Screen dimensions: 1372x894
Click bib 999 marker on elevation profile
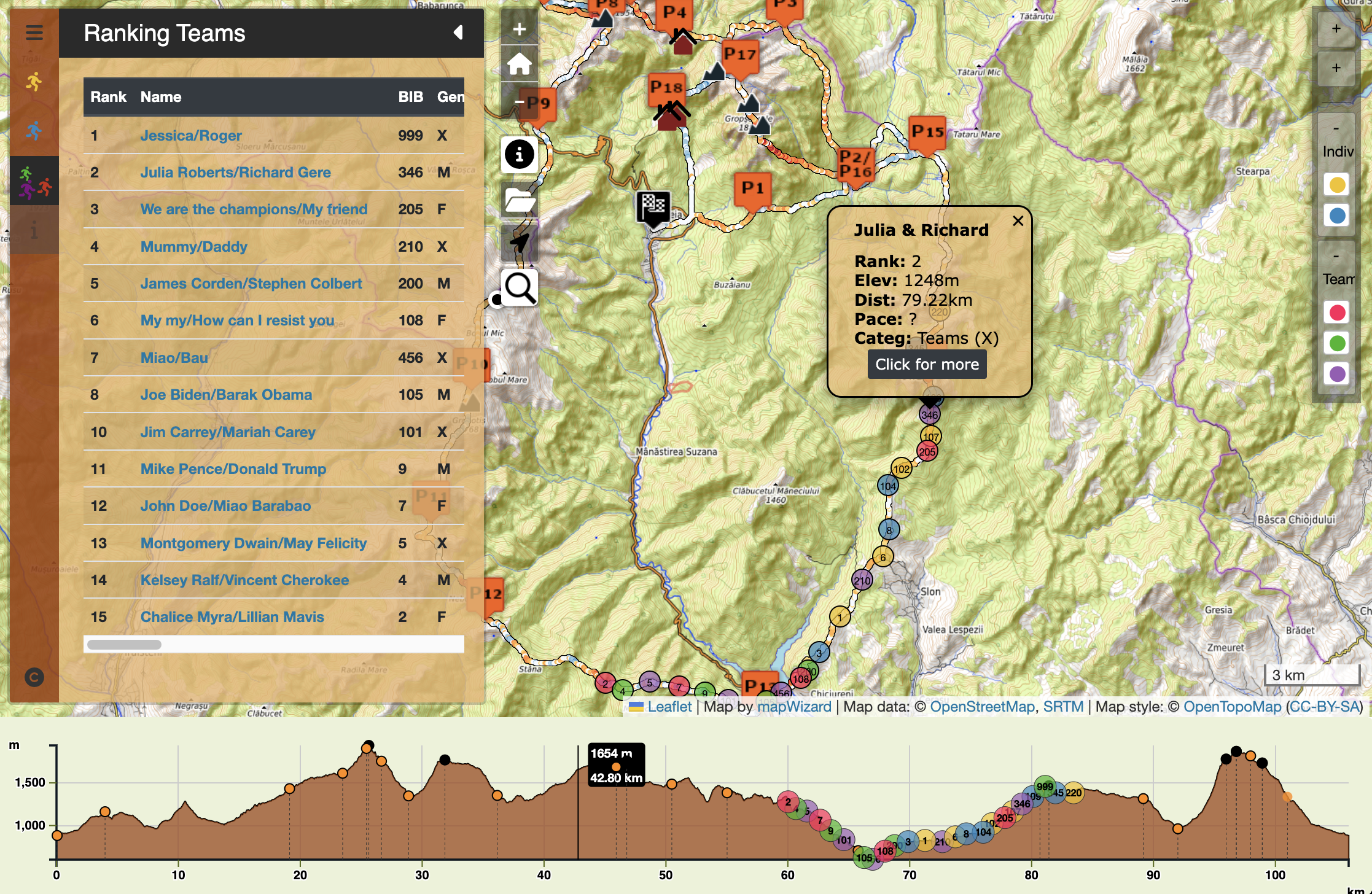[1045, 787]
